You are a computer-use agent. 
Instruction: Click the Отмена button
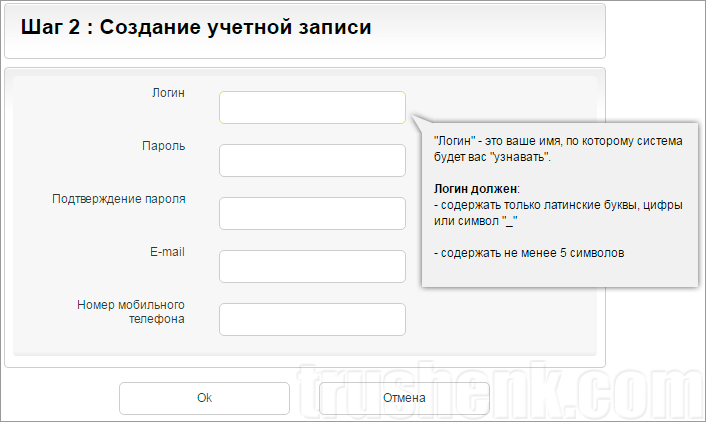(404, 398)
